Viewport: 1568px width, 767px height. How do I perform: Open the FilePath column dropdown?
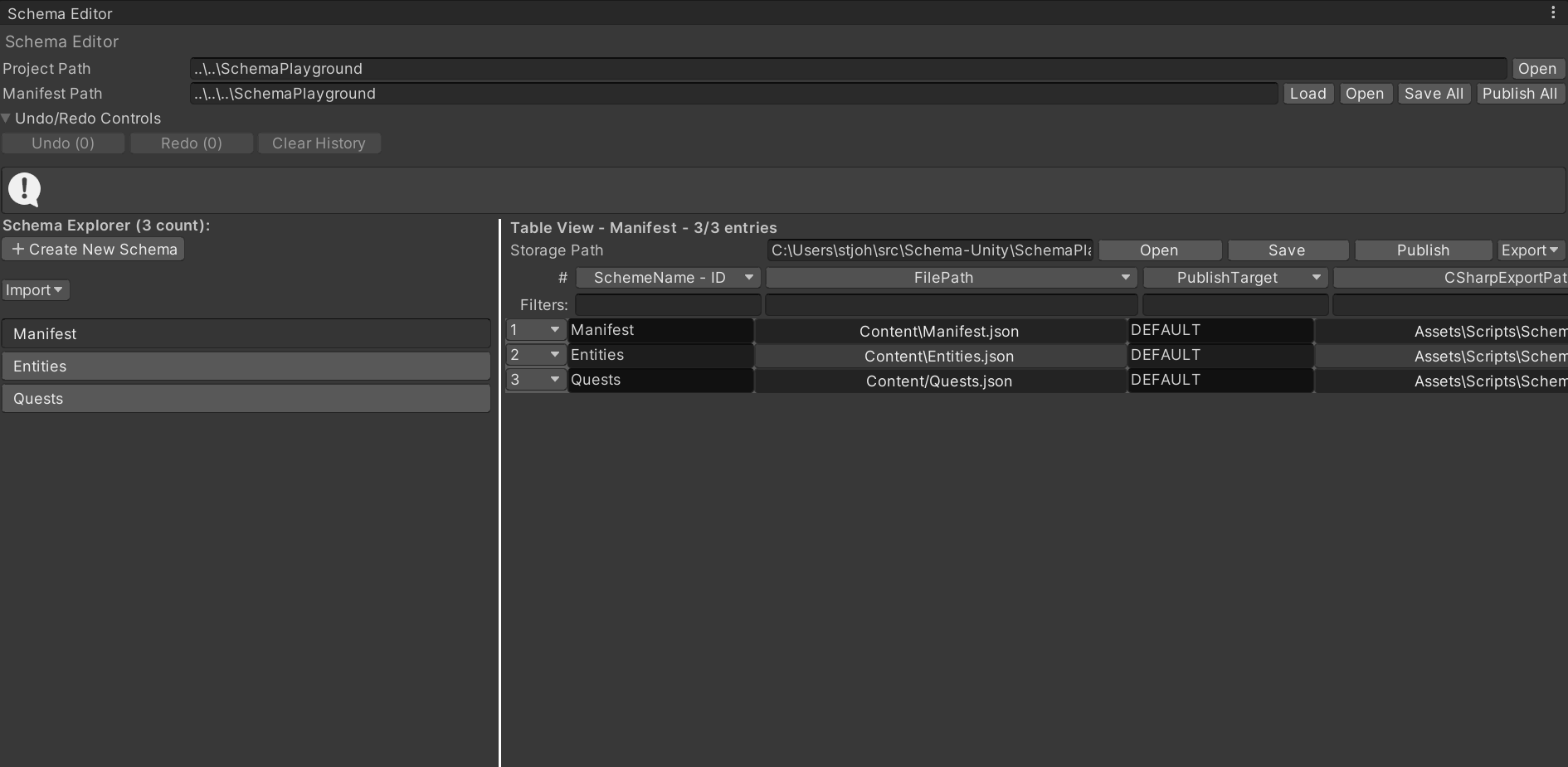pos(1127,278)
